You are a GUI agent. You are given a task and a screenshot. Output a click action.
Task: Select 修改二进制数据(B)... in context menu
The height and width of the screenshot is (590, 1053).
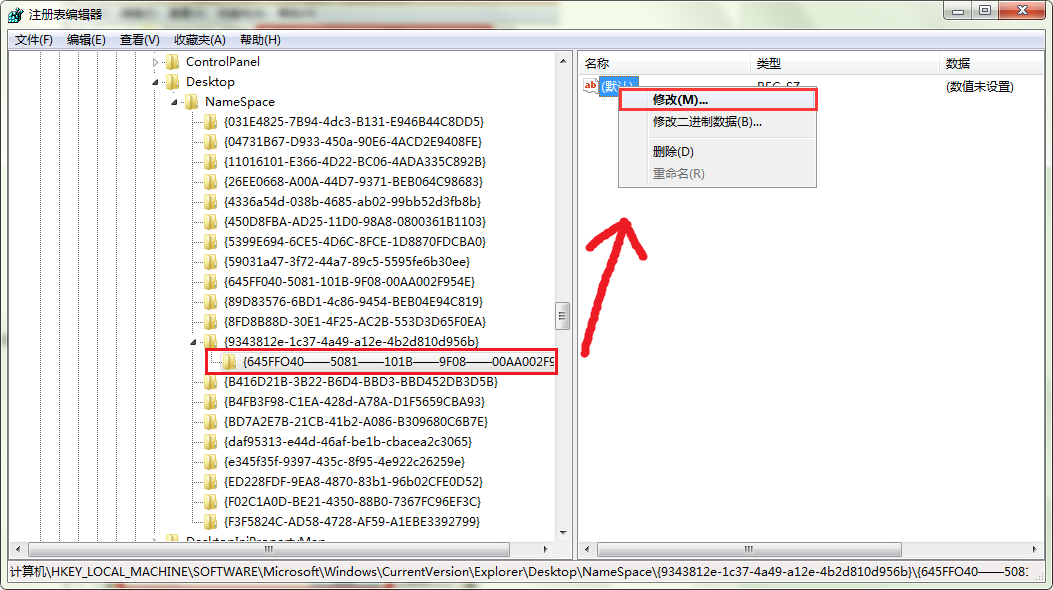[x=707, y=122]
